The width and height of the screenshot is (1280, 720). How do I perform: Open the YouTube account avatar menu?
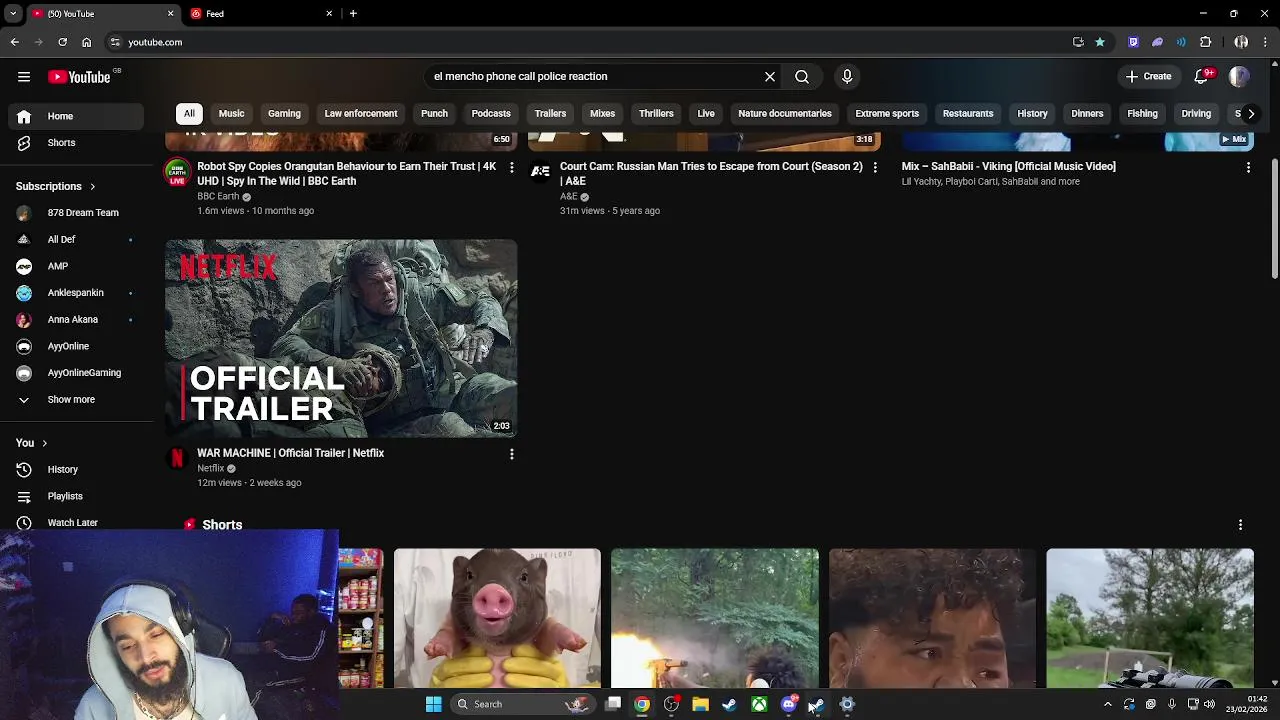(1239, 77)
